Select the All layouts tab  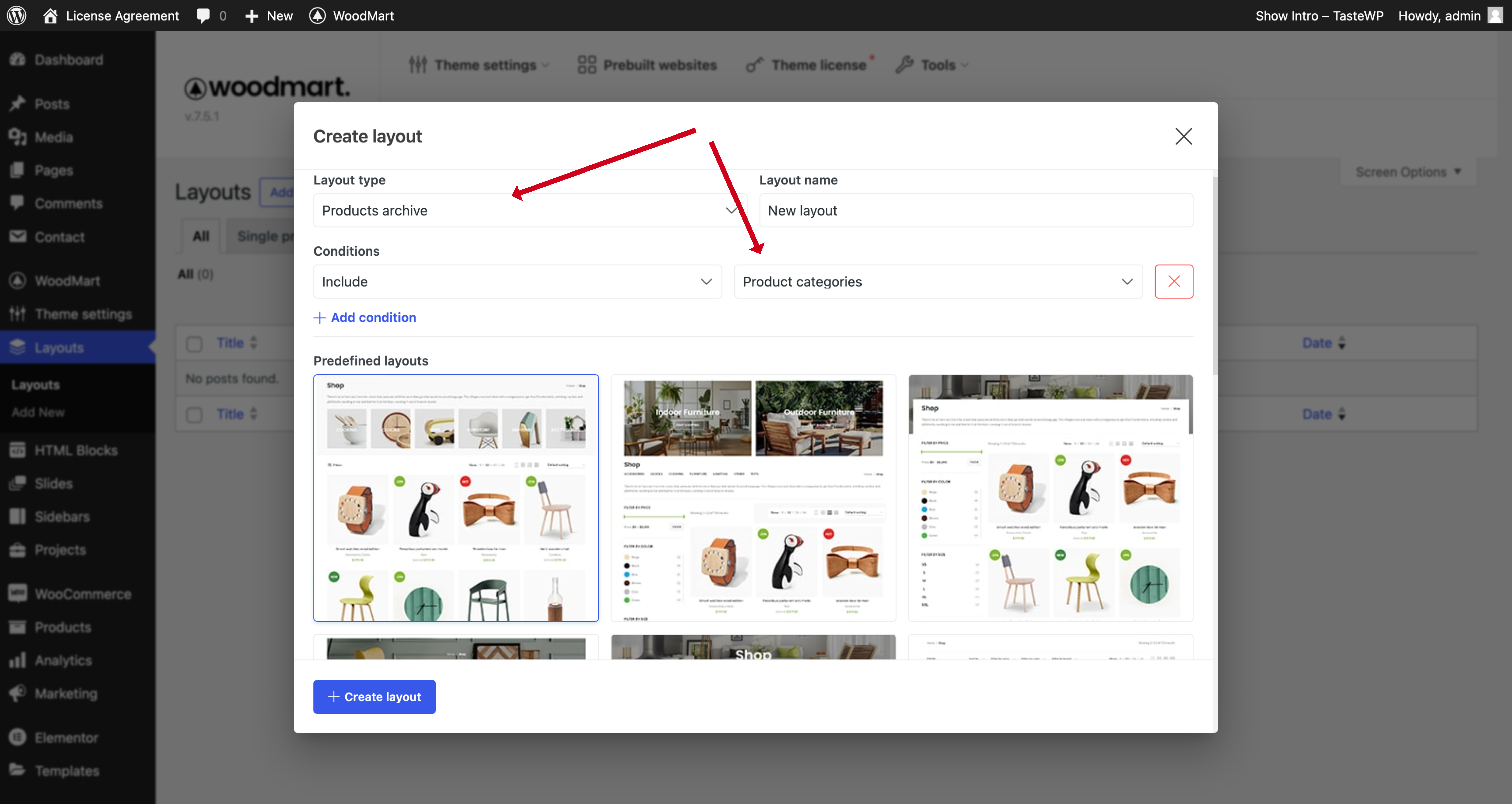coord(201,236)
